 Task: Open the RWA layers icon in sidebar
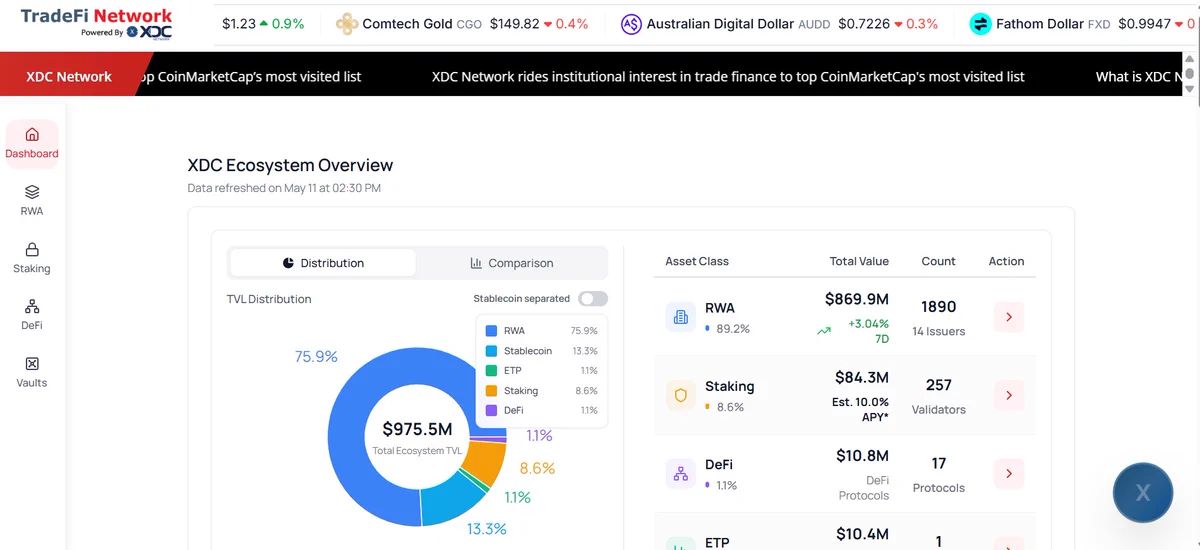coord(32,192)
